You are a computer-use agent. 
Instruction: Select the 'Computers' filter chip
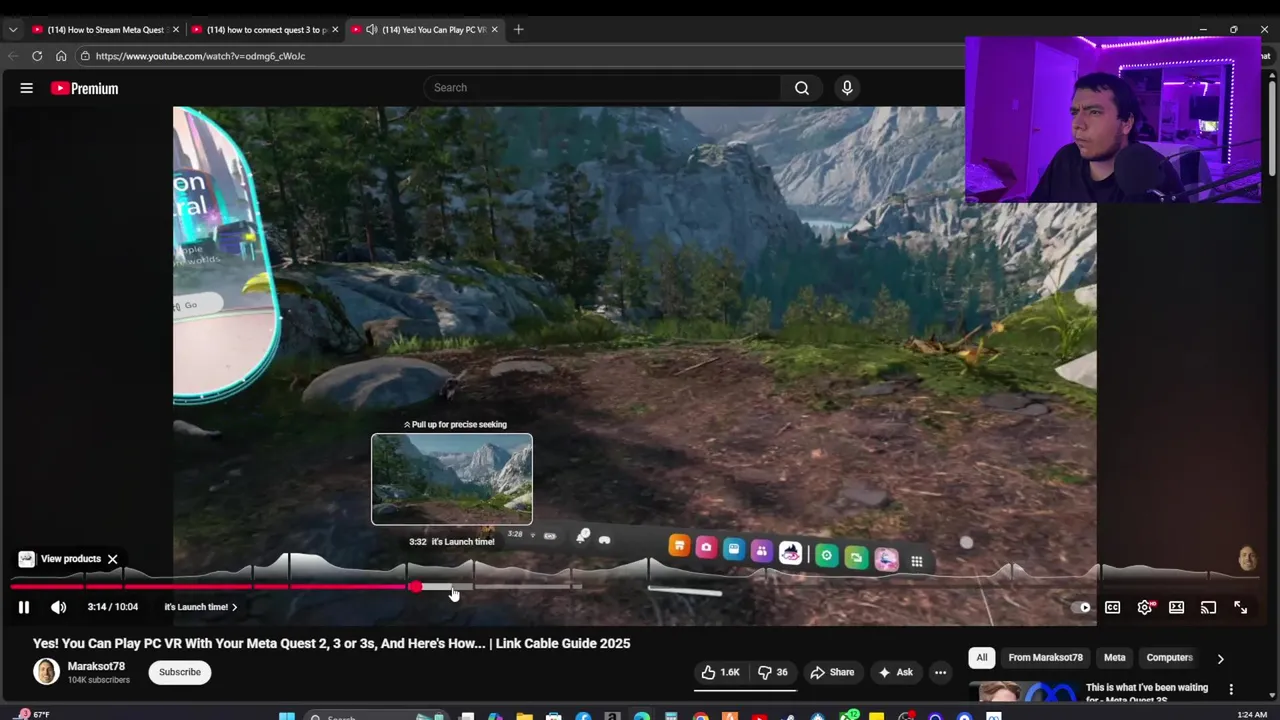coord(1169,658)
